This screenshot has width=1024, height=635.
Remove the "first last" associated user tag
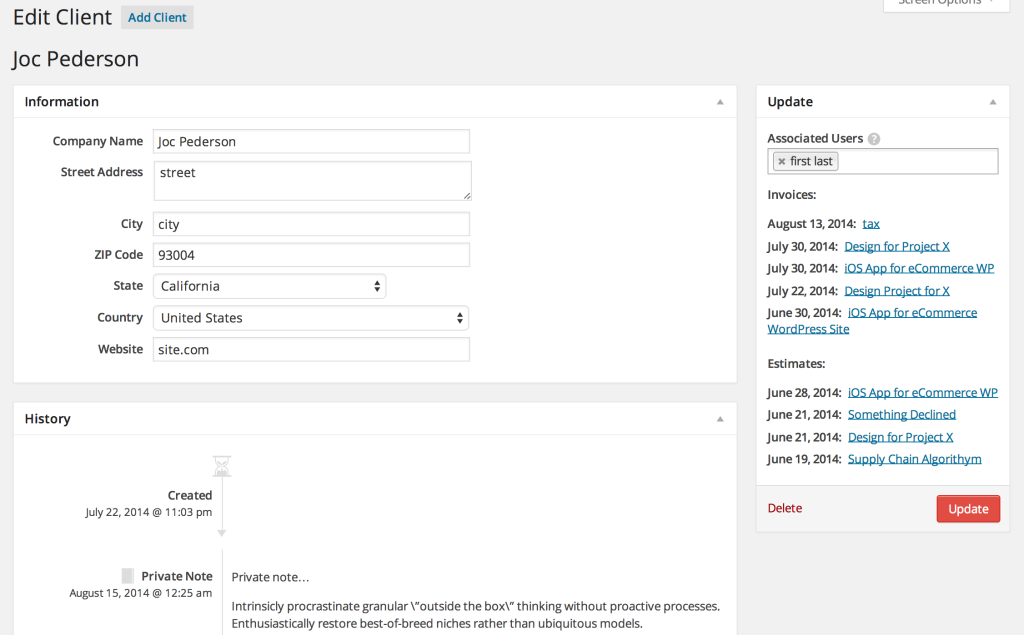tap(781, 161)
